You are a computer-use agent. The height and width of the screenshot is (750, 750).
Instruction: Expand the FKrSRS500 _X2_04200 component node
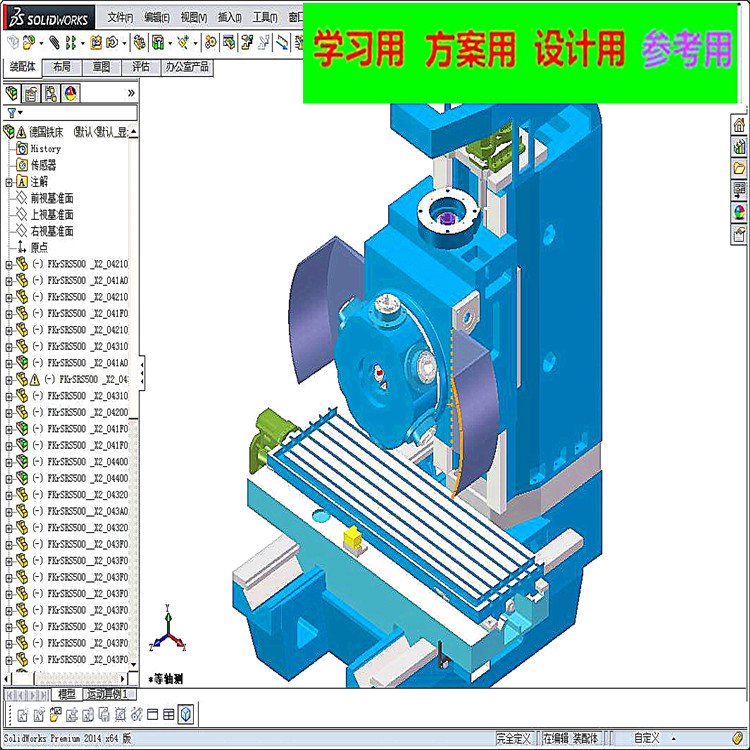(x=9, y=413)
